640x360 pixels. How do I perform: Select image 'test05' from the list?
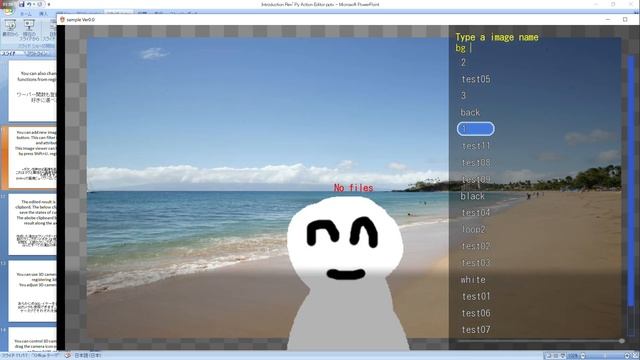click(476, 79)
